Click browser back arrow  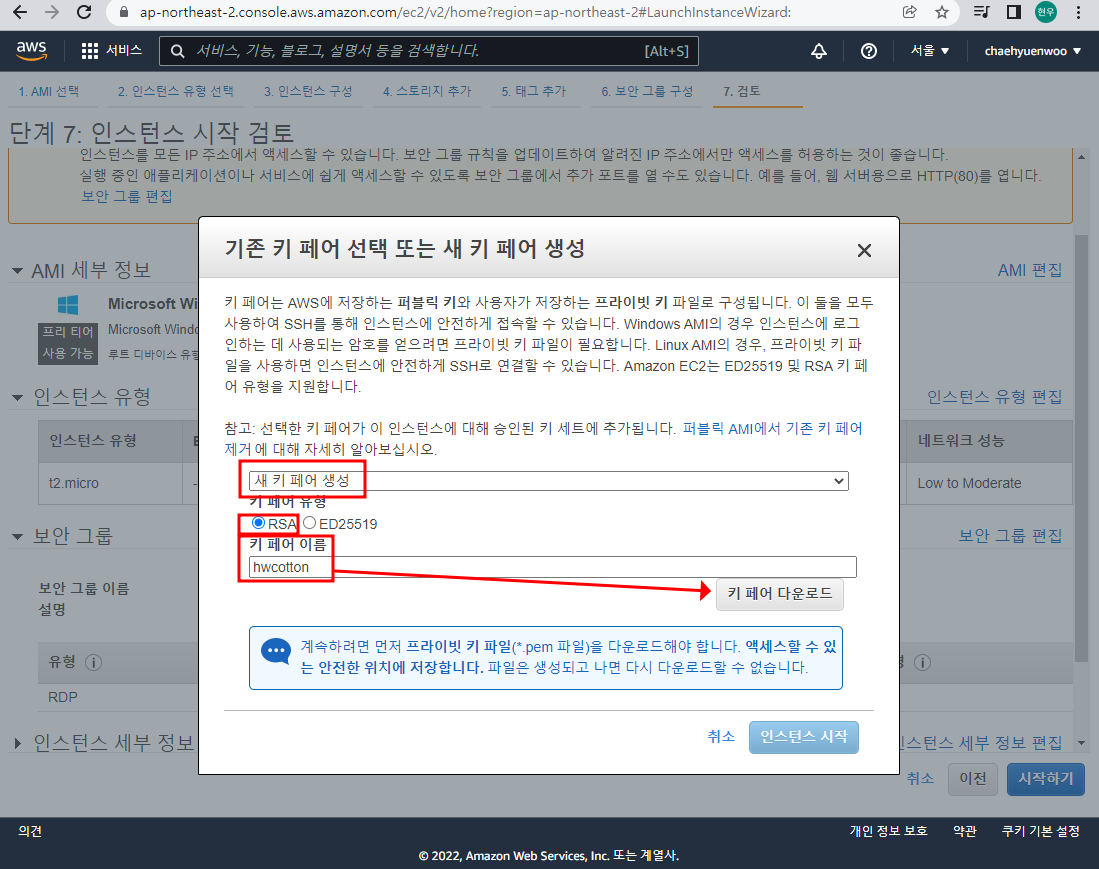tap(20, 12)
